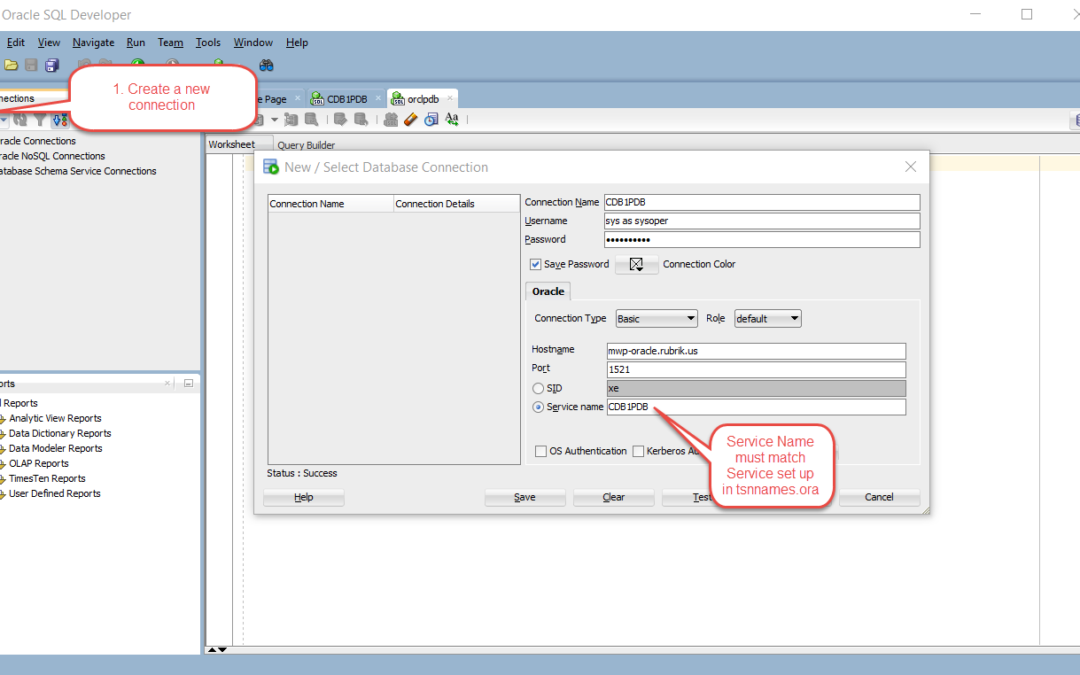
Task: Click the SQL History clock icon
Action: click(431, 120)
